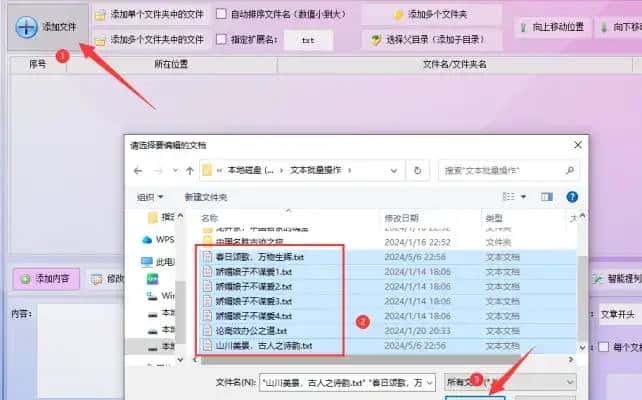Click the text file icon of 娇媚娘子不谋爱1.txt
Viewport: 642px width, 400px height.
(208, 272)
